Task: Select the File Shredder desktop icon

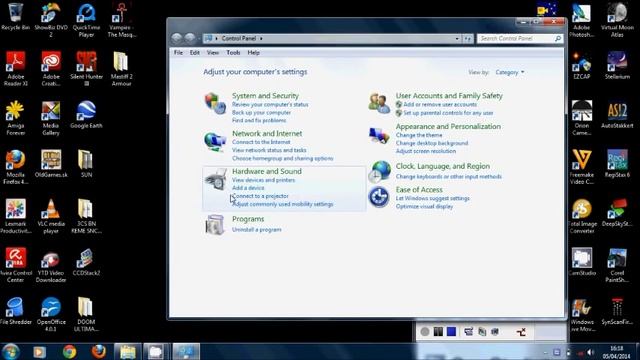Action: [x=16, y=311]
